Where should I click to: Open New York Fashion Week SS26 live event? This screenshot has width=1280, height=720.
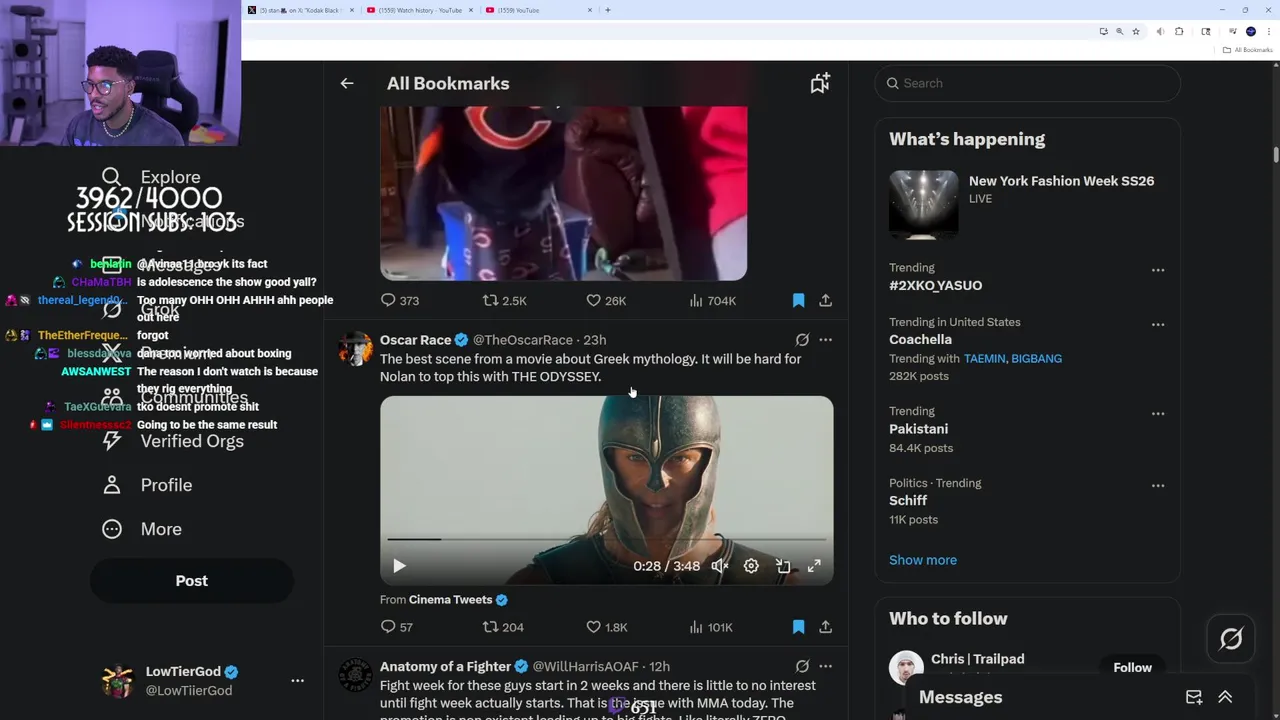[x=1027, y=204]
